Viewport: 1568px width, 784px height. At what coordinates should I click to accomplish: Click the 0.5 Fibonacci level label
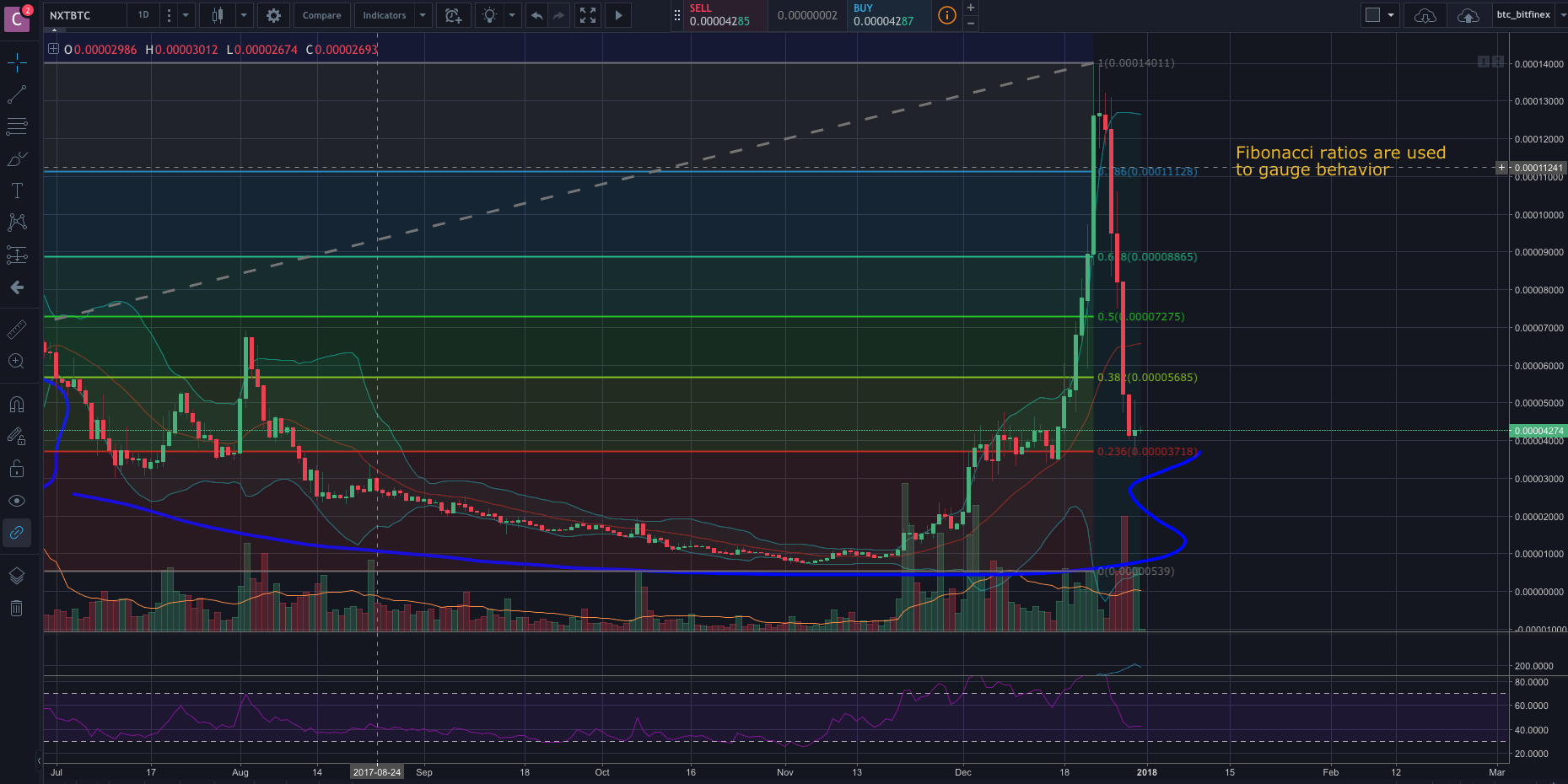(1141, 317)
